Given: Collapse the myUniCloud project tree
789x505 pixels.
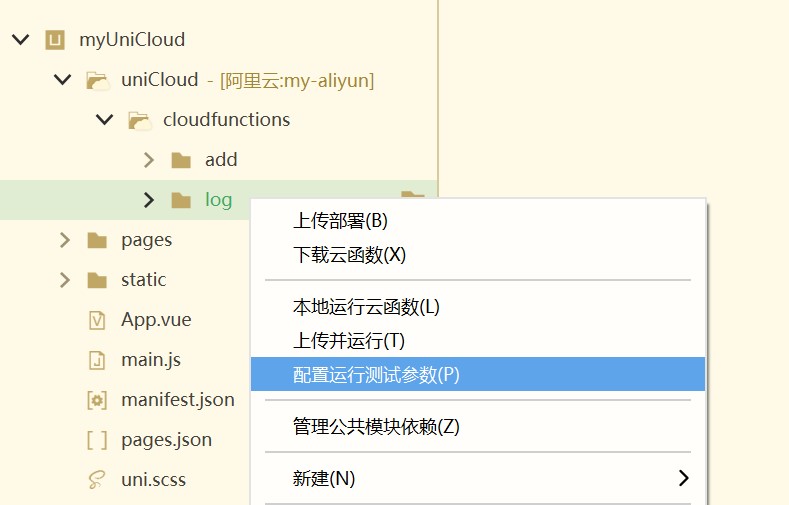Looking at the screenshot, I should tap(21, 40).
